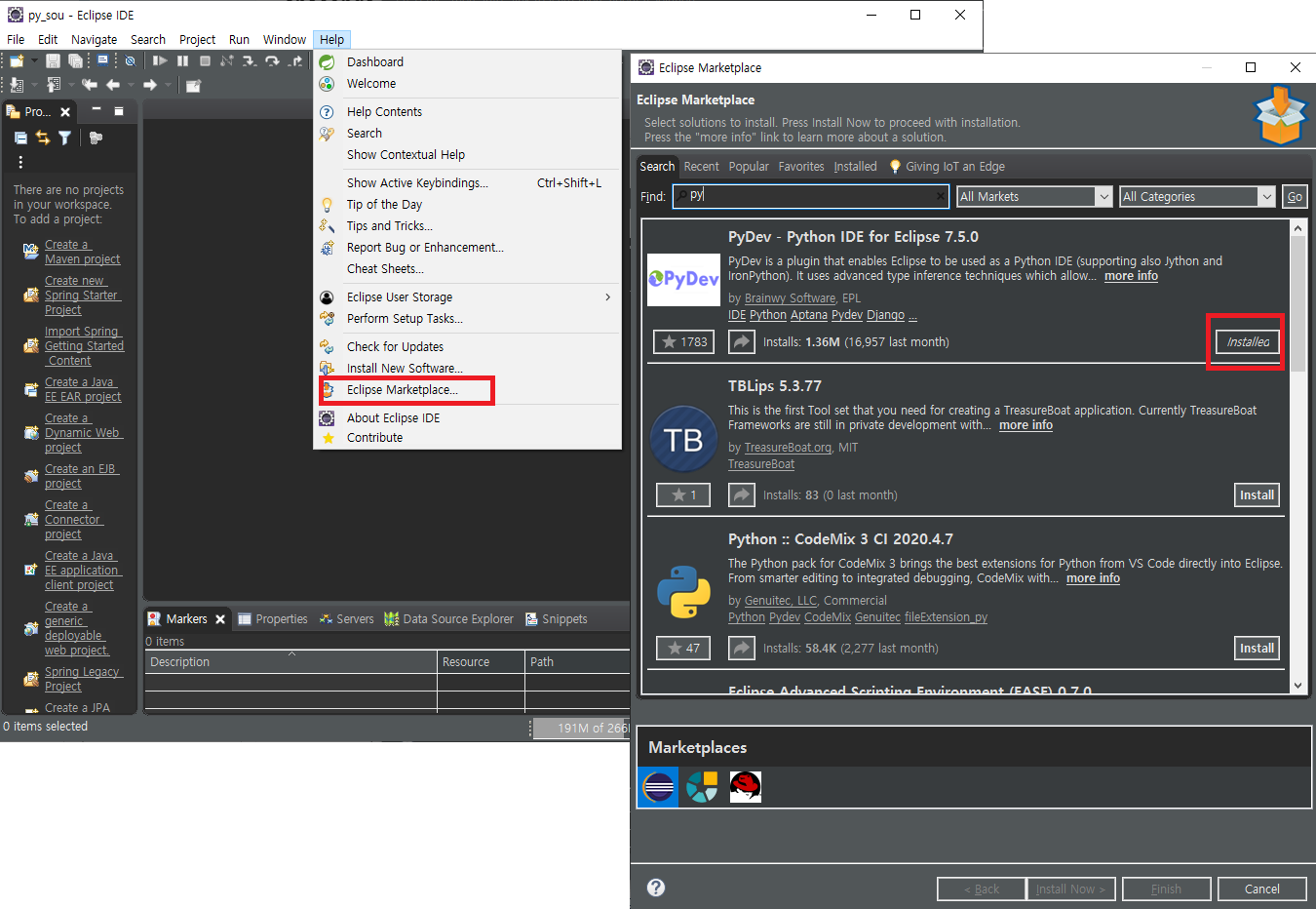Click Create a Maven project link

(82, 252)
